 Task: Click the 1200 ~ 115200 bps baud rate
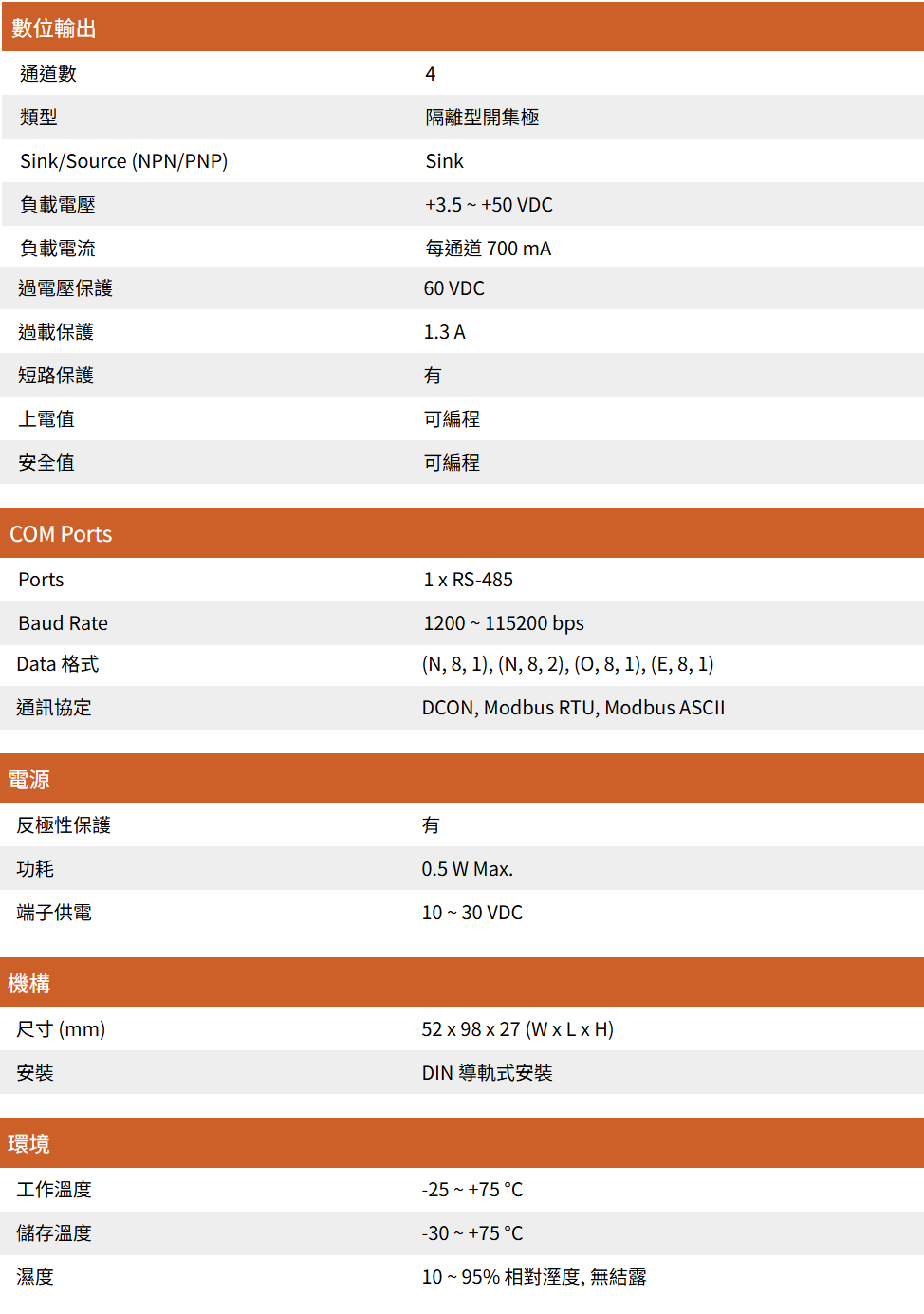(x=503, y=622)
